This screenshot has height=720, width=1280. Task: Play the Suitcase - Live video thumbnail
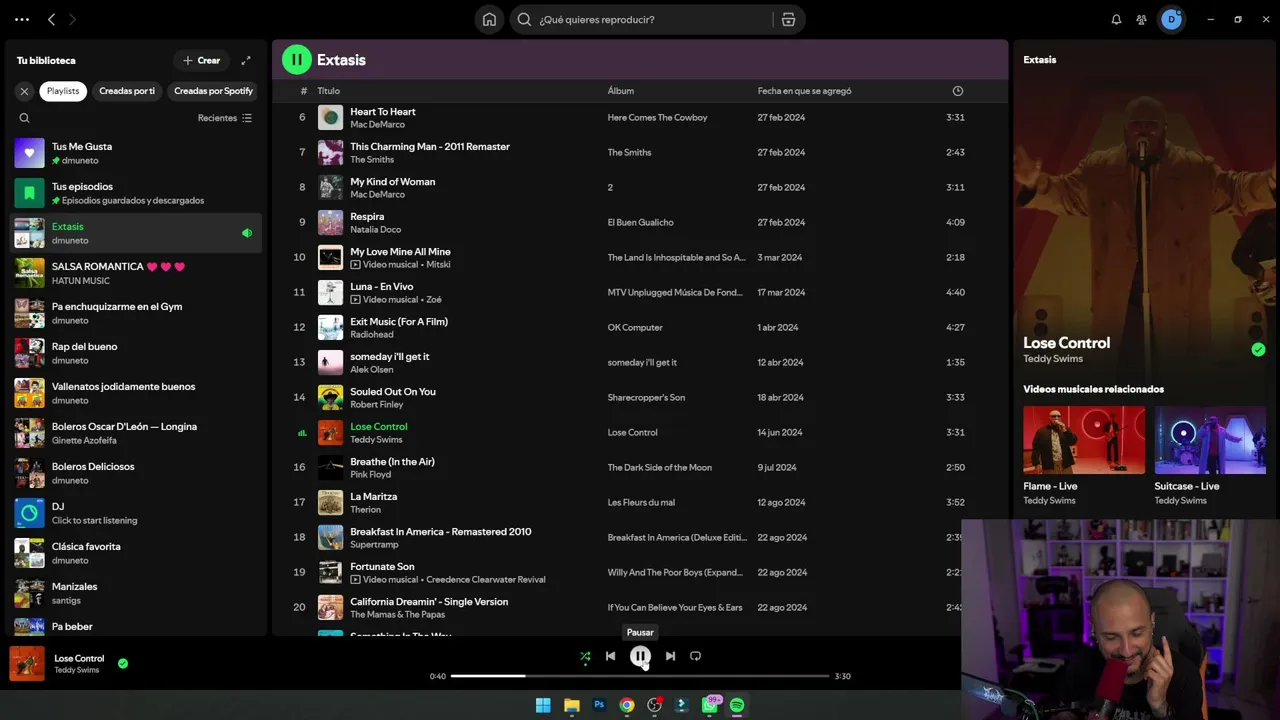(1210, 440)
